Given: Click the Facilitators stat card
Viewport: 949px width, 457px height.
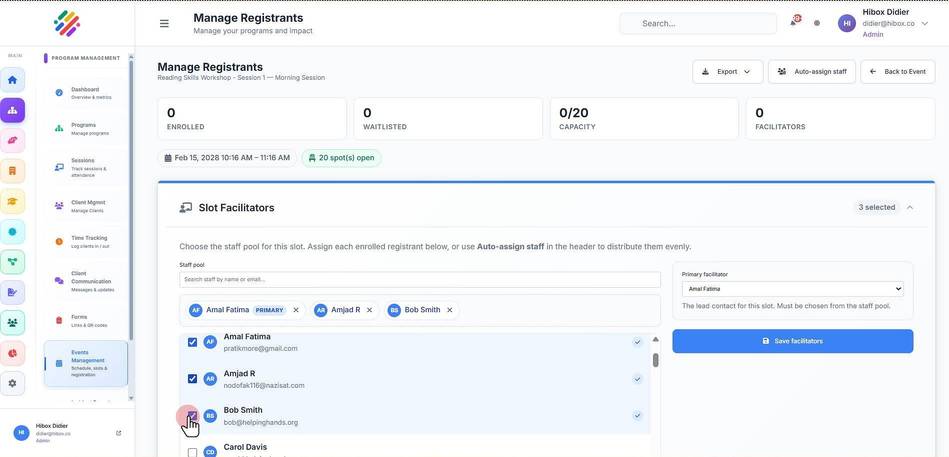Looking at the screenshot, I should [x=841, y=119].
